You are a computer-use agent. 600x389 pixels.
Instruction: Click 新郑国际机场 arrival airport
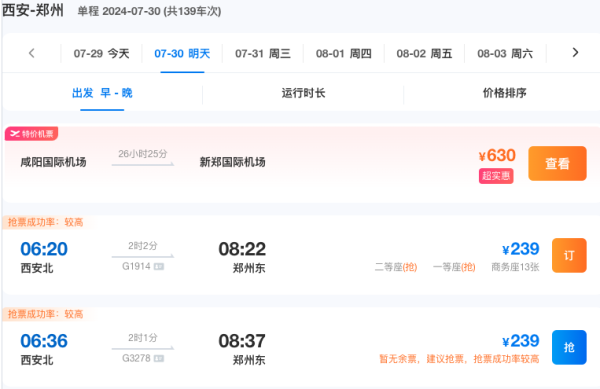click(x=232, y=162)
